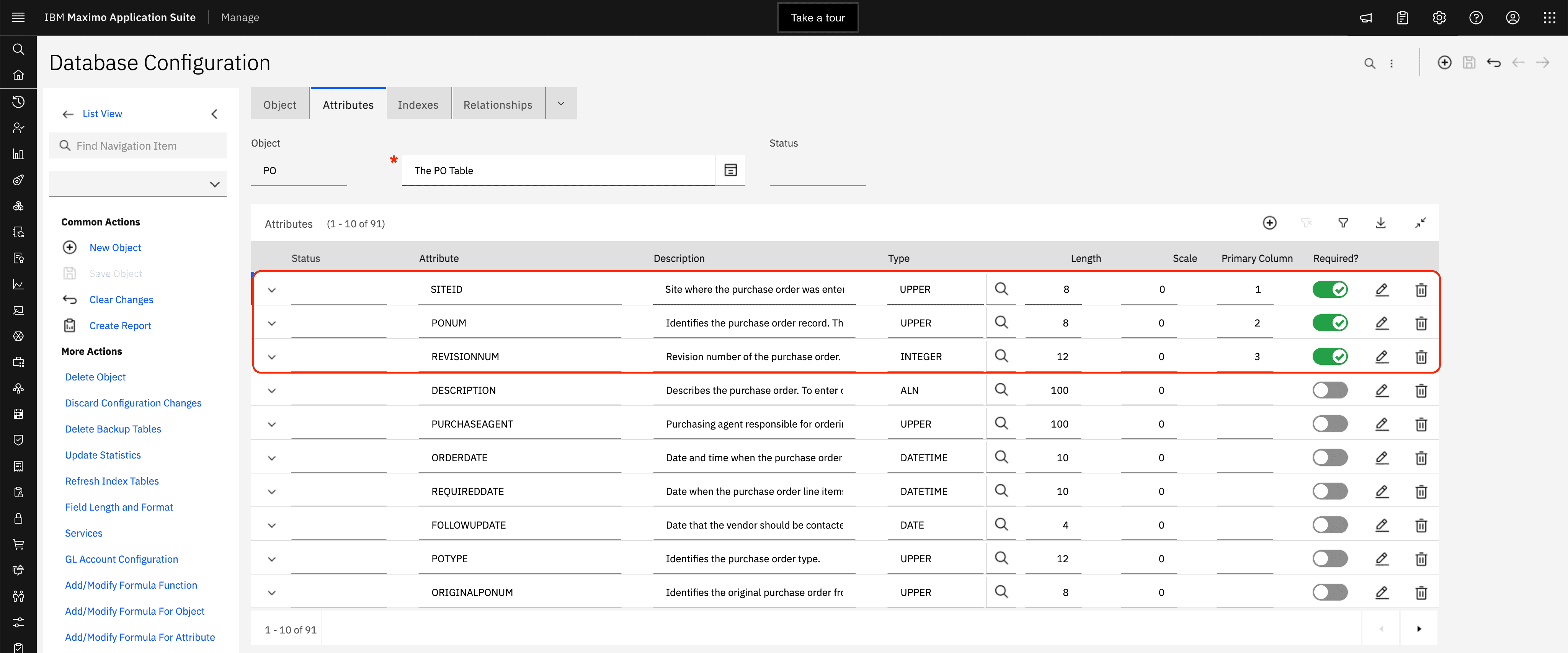The image size is (1568, 653).
Task: Click the Find Navigation Item field
Action: click(137, 145)
